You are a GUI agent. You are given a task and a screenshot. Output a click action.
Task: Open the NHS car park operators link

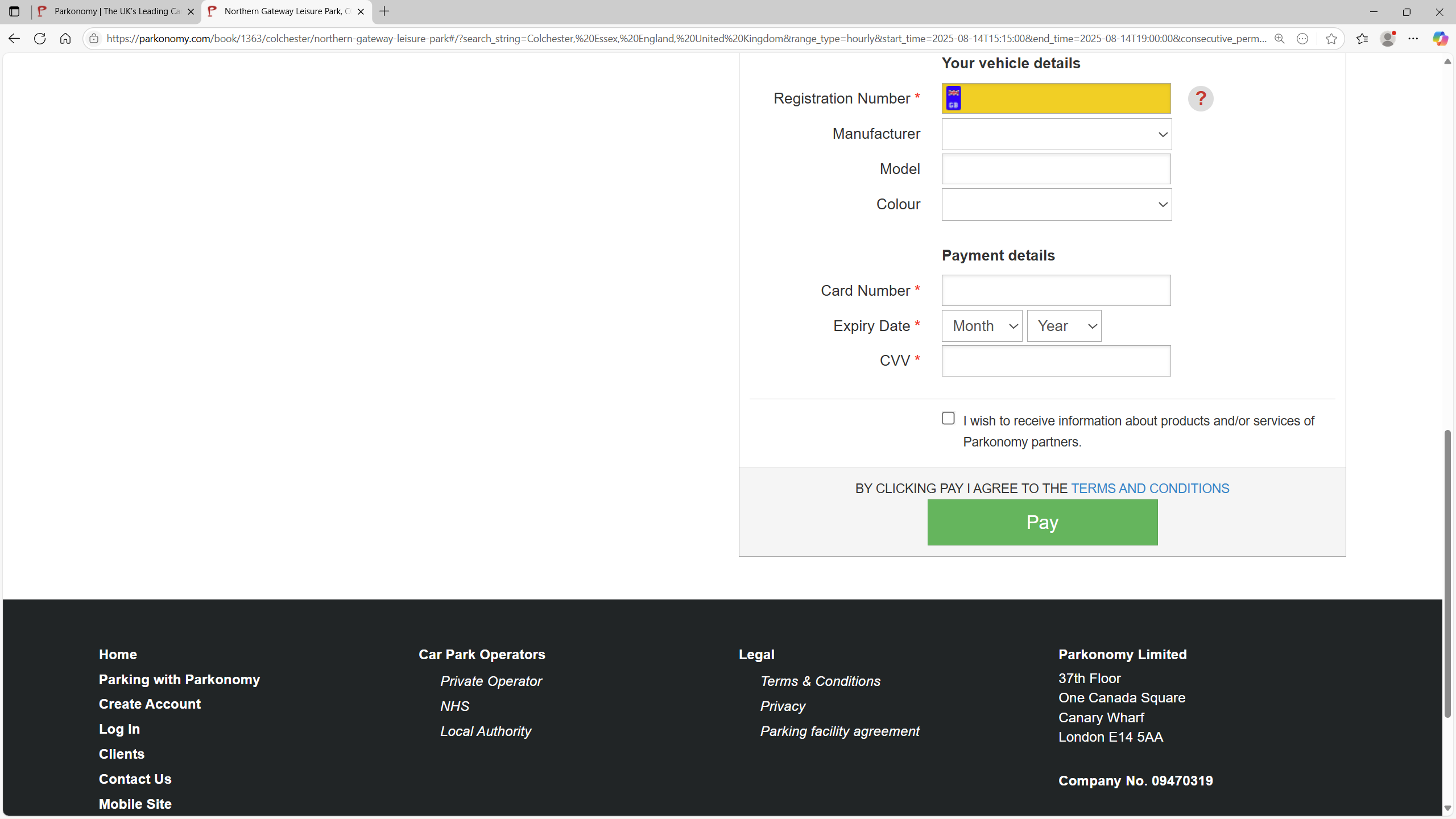(454, 706)
